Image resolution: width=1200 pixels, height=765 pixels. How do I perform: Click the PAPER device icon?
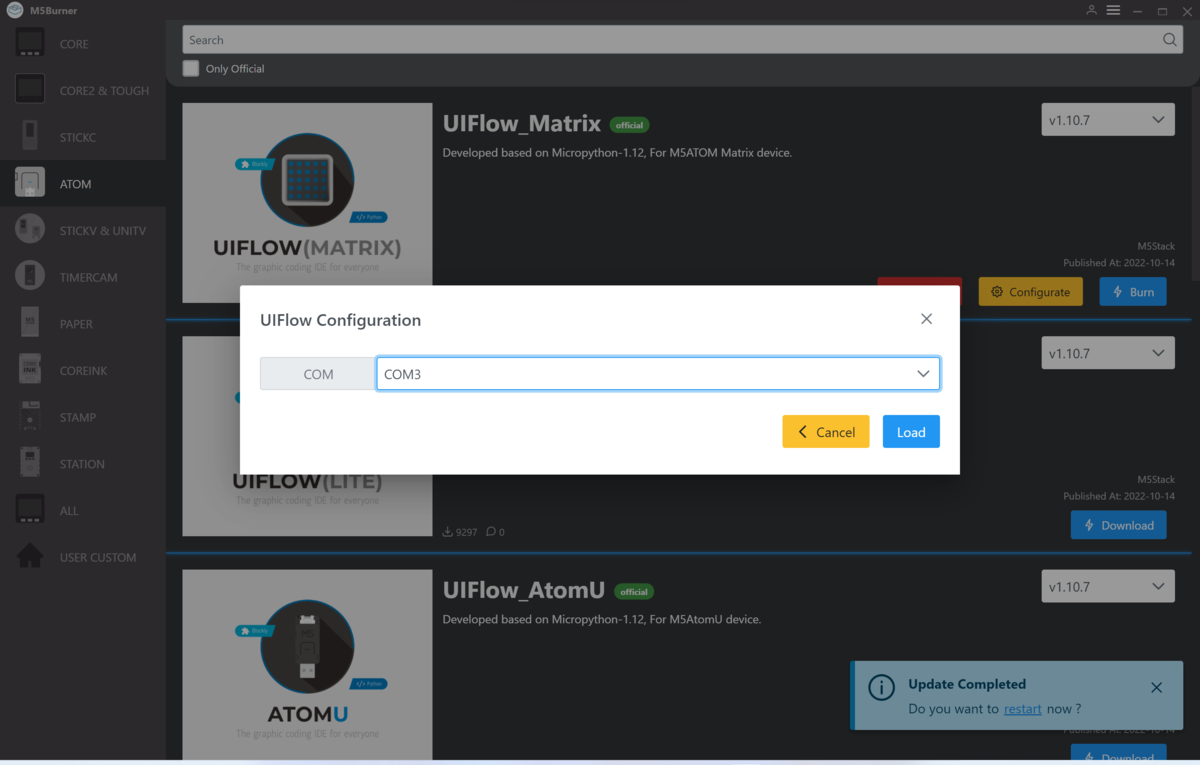coord(30,323)
